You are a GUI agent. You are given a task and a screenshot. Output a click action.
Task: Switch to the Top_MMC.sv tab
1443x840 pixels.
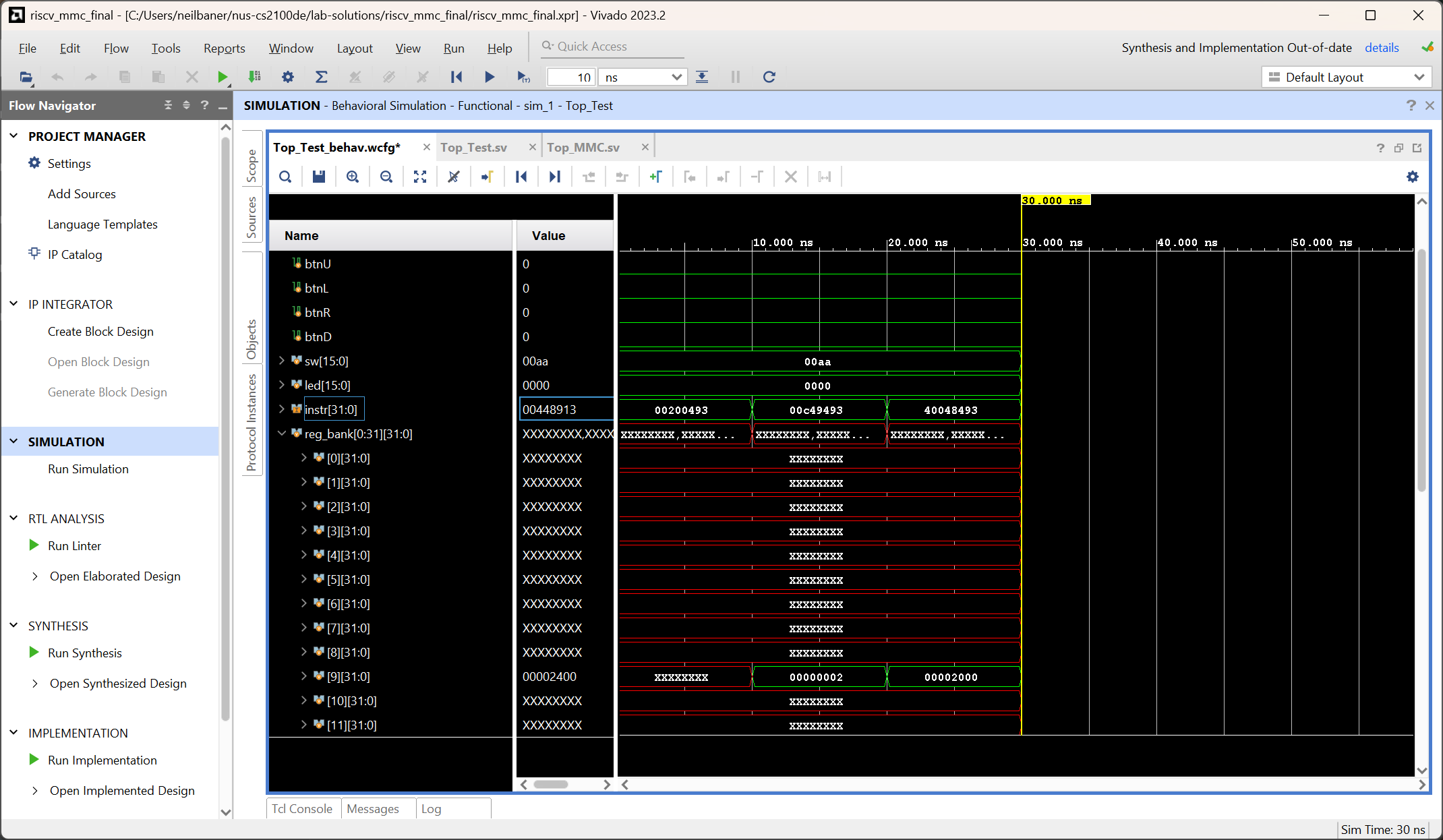click(x=583, y=148)
